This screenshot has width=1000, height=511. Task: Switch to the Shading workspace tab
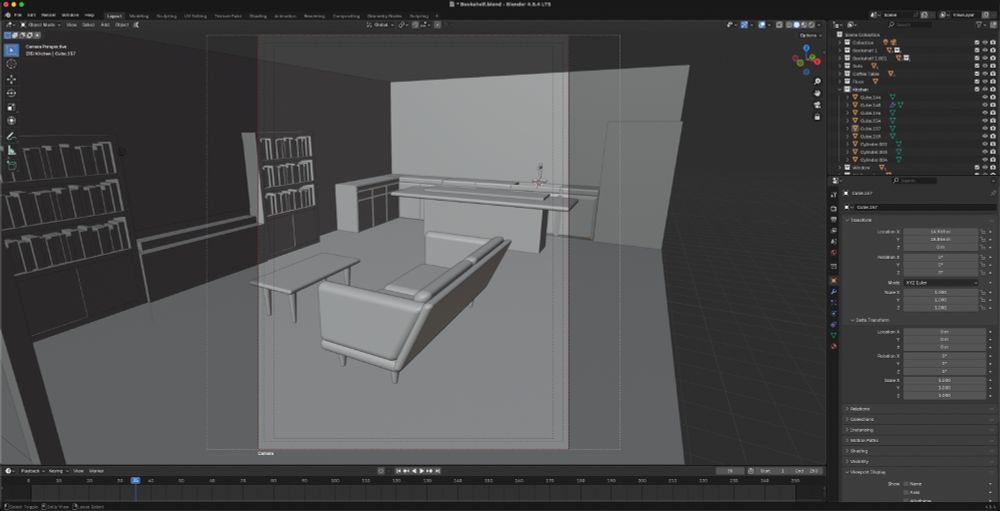pos(258,15)
